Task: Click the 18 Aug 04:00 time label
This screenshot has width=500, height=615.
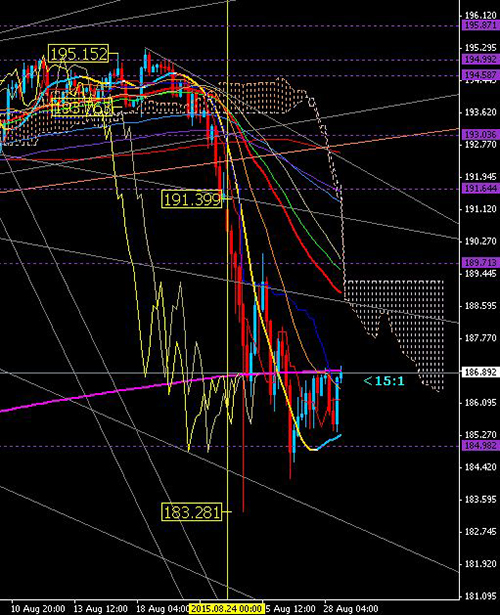Action: pyautogui.click(x=163, y=609)
